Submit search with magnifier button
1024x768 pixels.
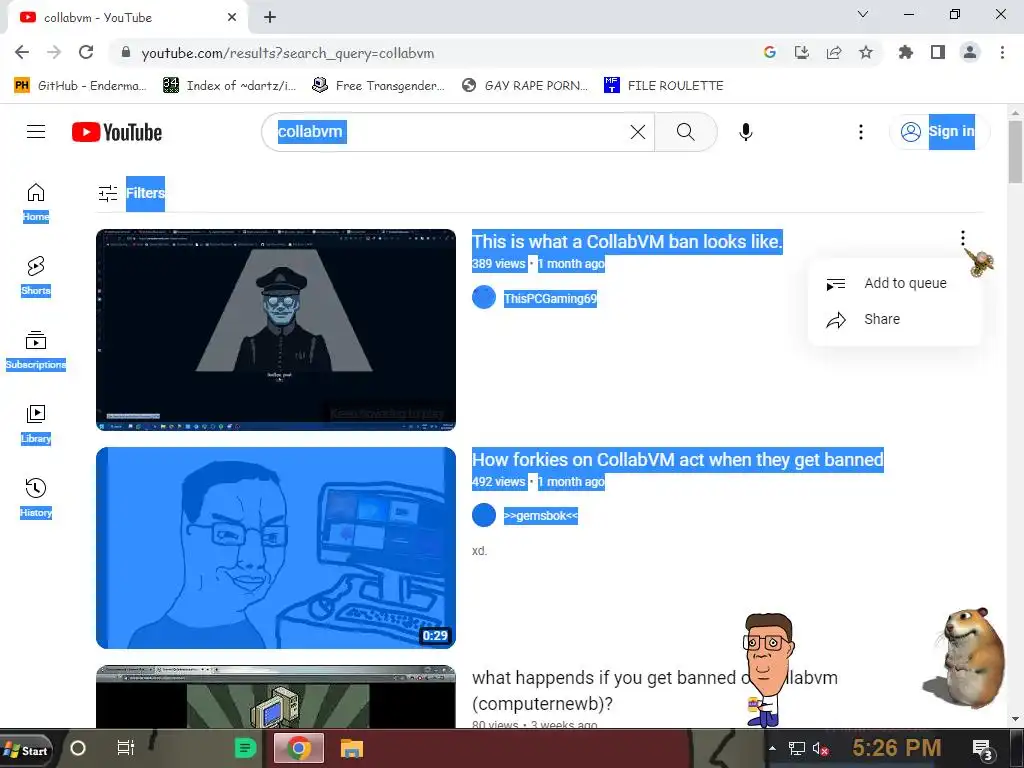pos(686,132)
